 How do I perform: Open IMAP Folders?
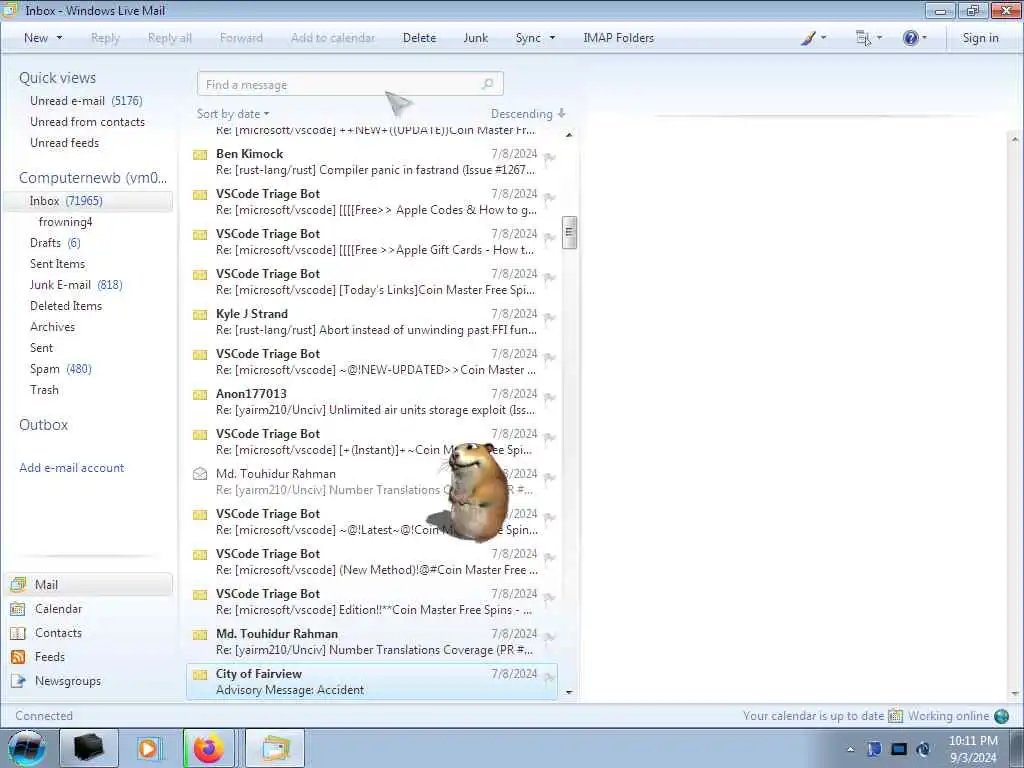pyautogui.click(x=618, y=38)
